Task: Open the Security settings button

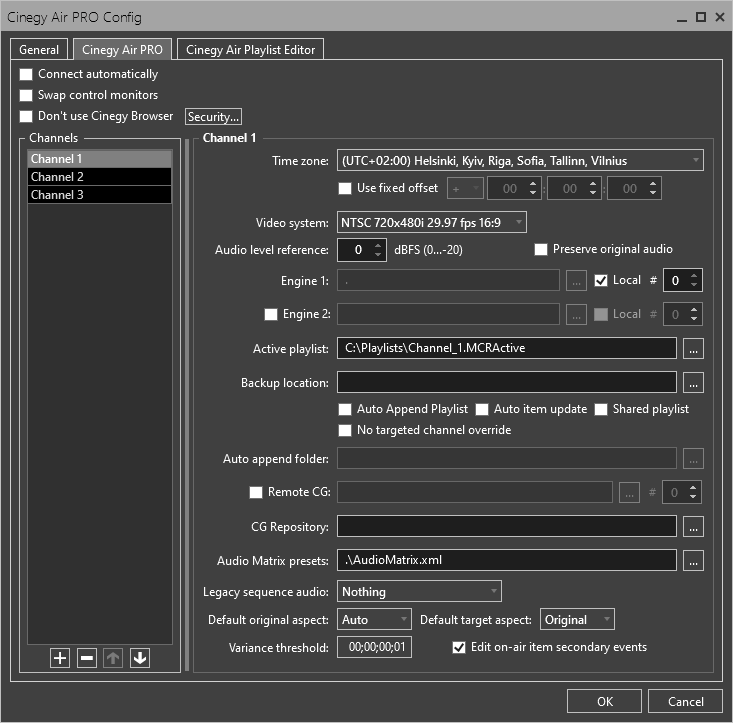Action: point(213,117)
